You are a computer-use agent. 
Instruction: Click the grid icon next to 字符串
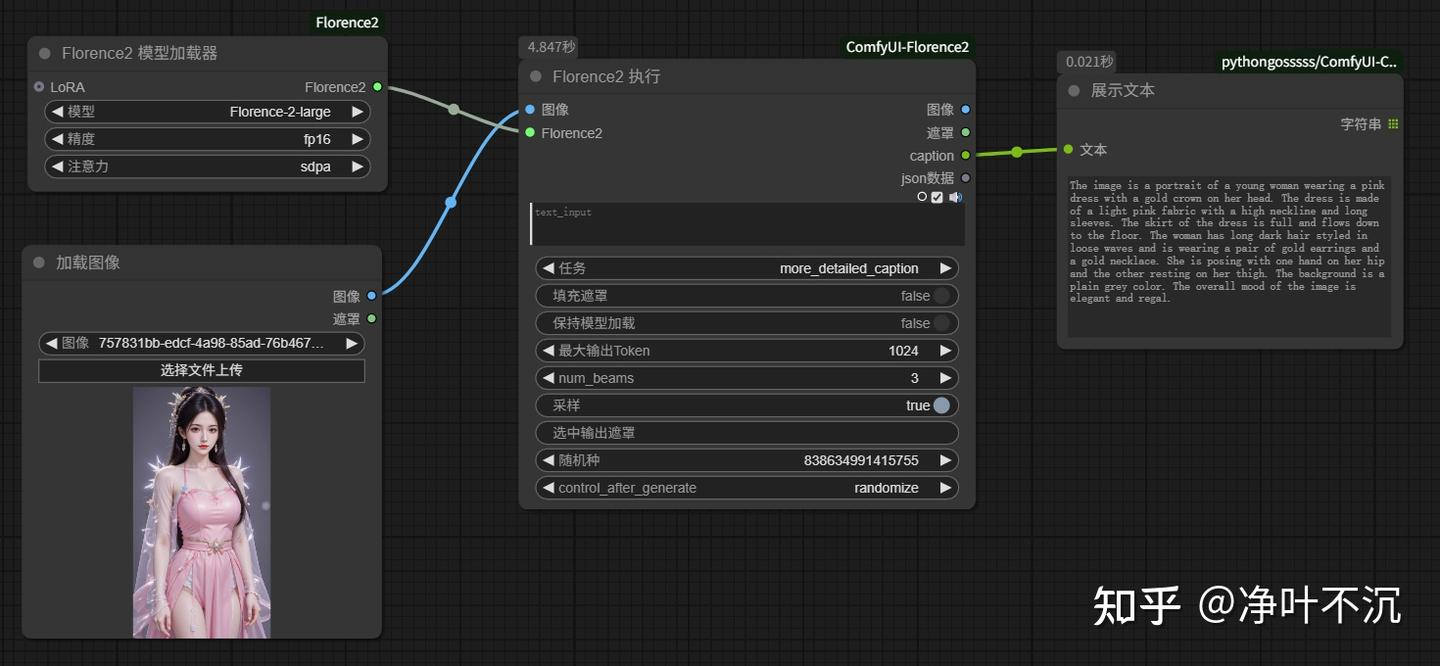pyautogui.click(x=1393, y=124)
